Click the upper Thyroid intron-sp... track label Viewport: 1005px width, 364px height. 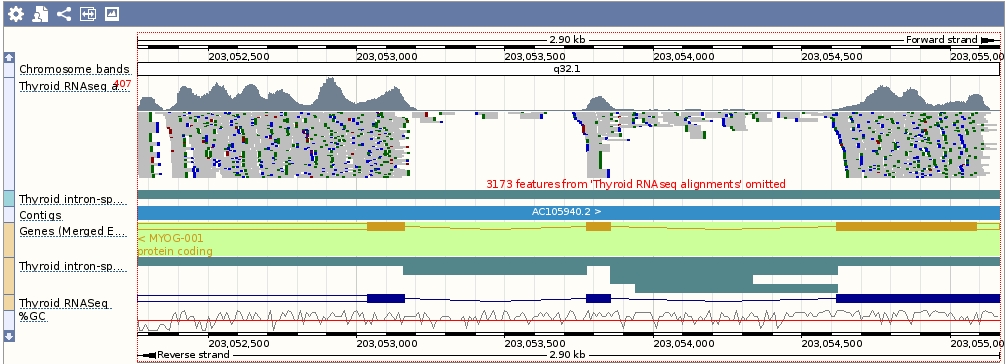tap(71, 199)
